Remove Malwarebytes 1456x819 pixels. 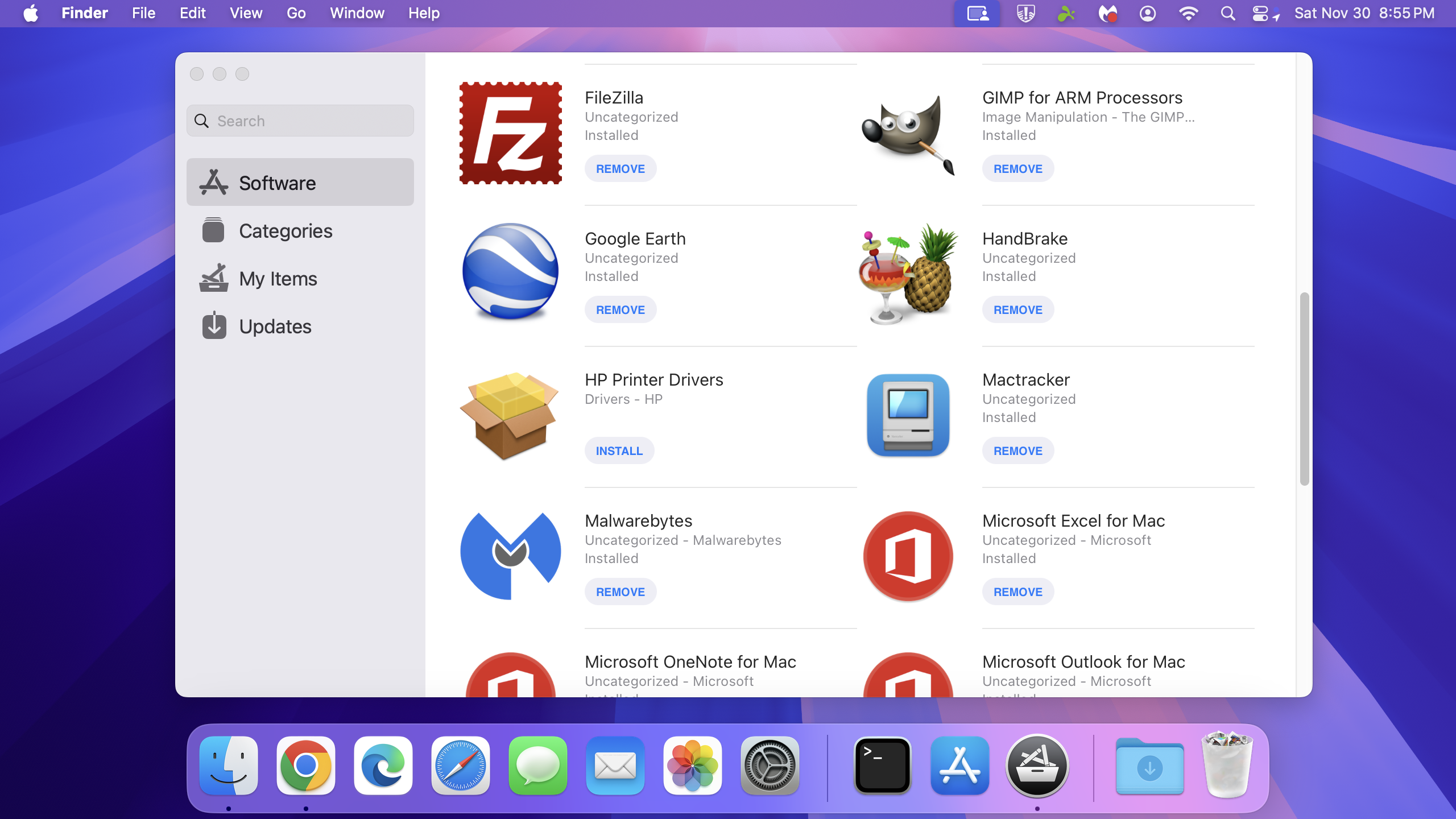click(621, 592)
